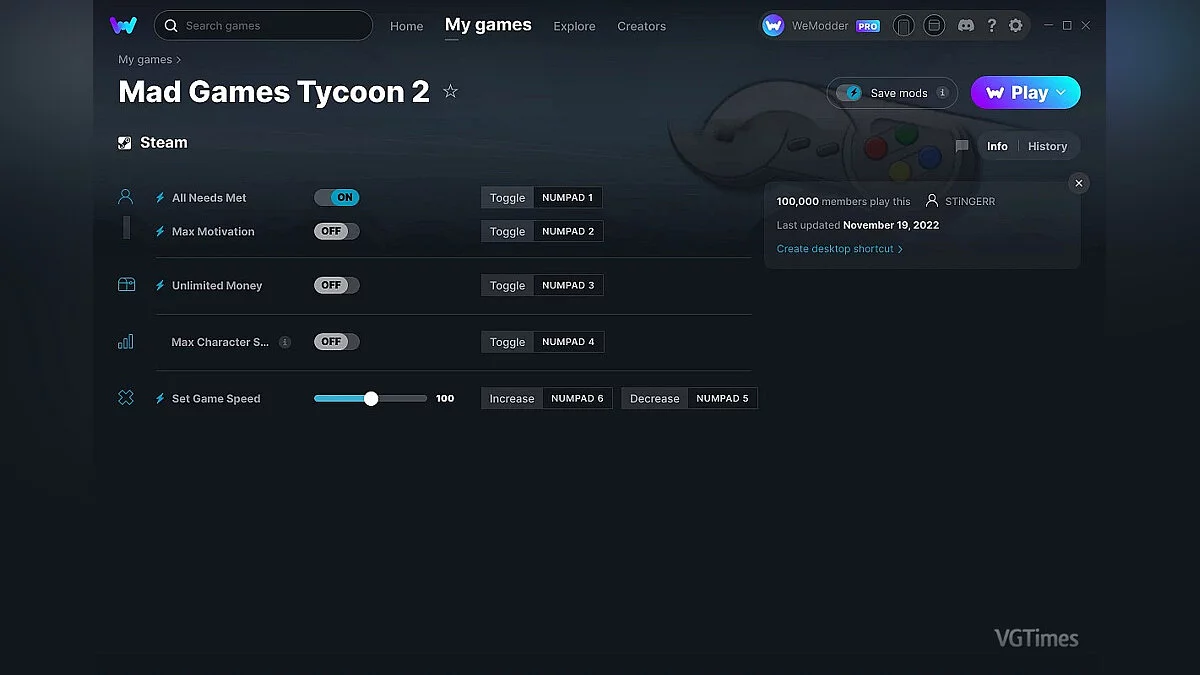
Task: Click the Unlimited Money label
Action: point(217,285)
